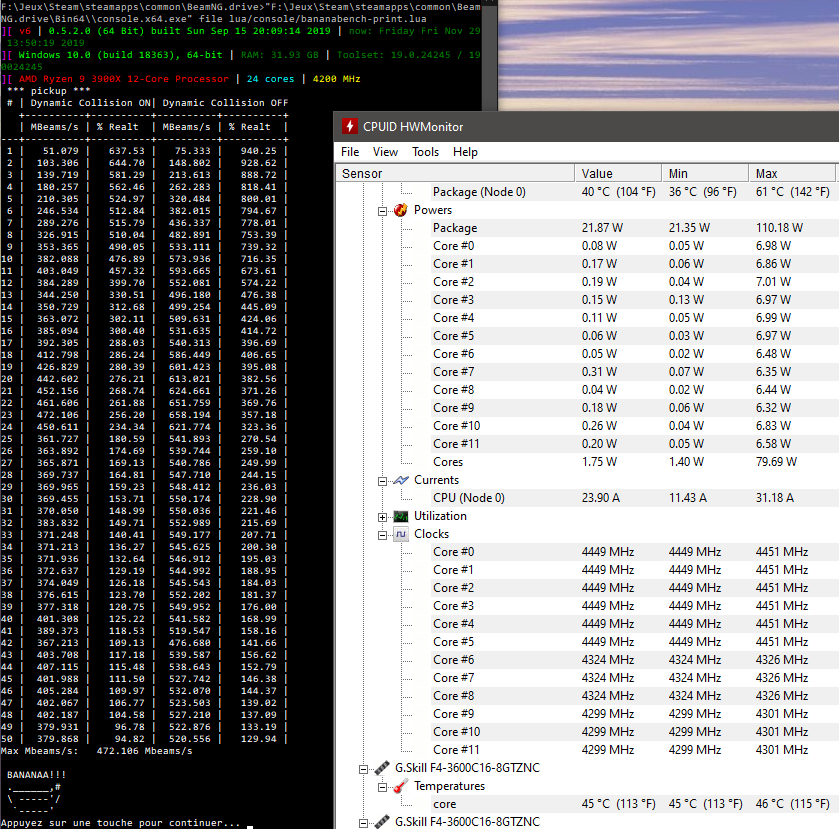Click the HWMonitor window title bar text

click(x=413, y=127)
